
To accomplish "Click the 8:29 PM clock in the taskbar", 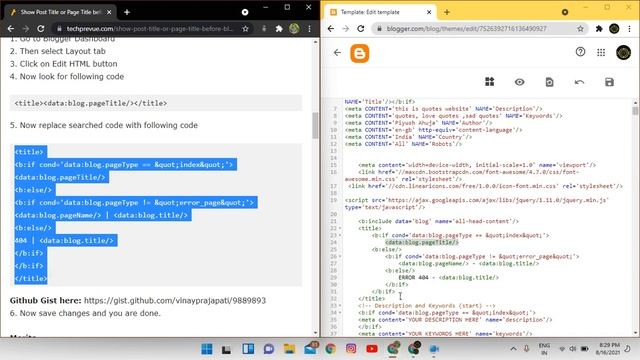I will (x=608, y=349).
